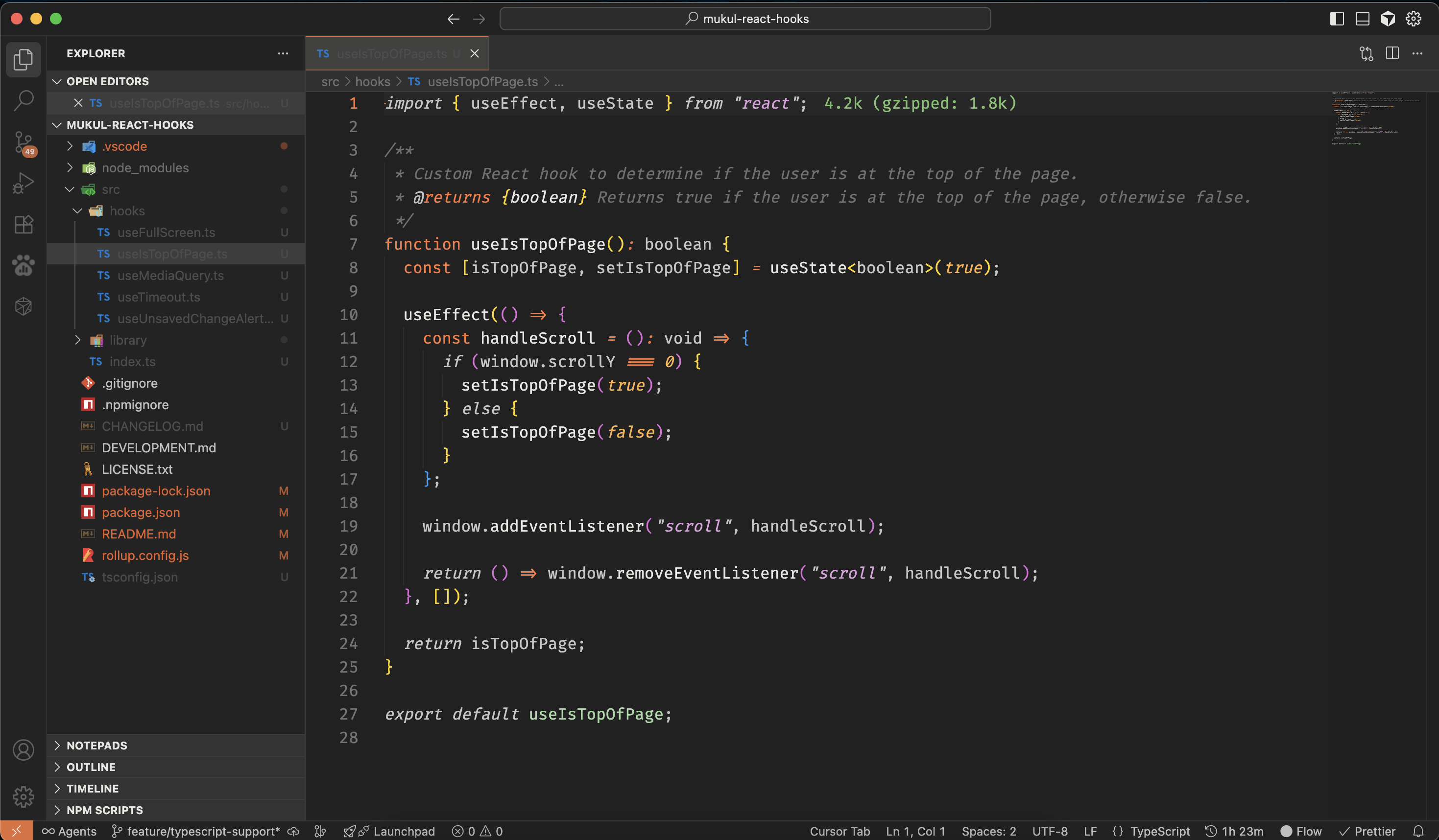Click the hooks breadcrumb segment

click(x=372, y=82)
